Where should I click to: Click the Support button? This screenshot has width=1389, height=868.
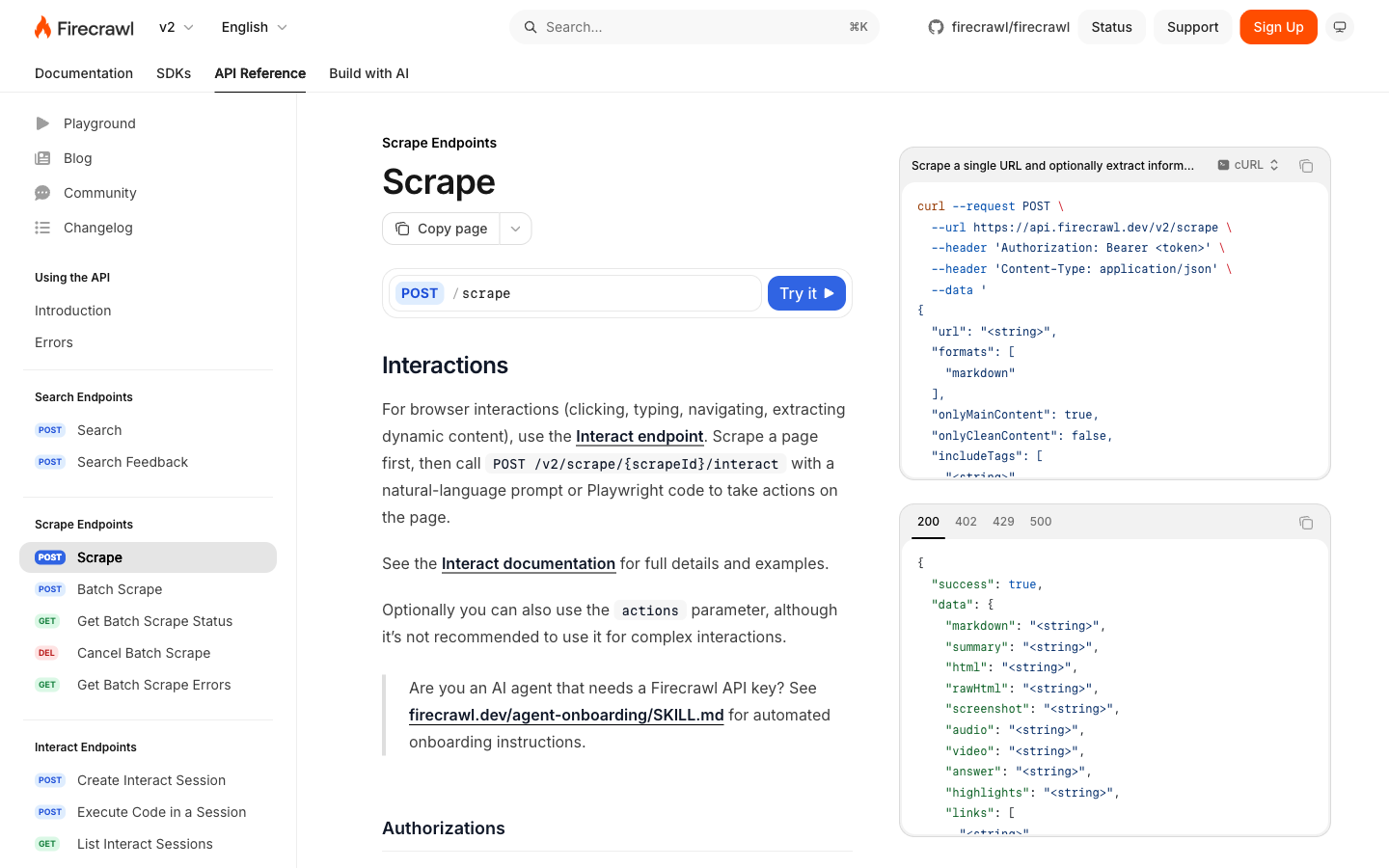1192,27
